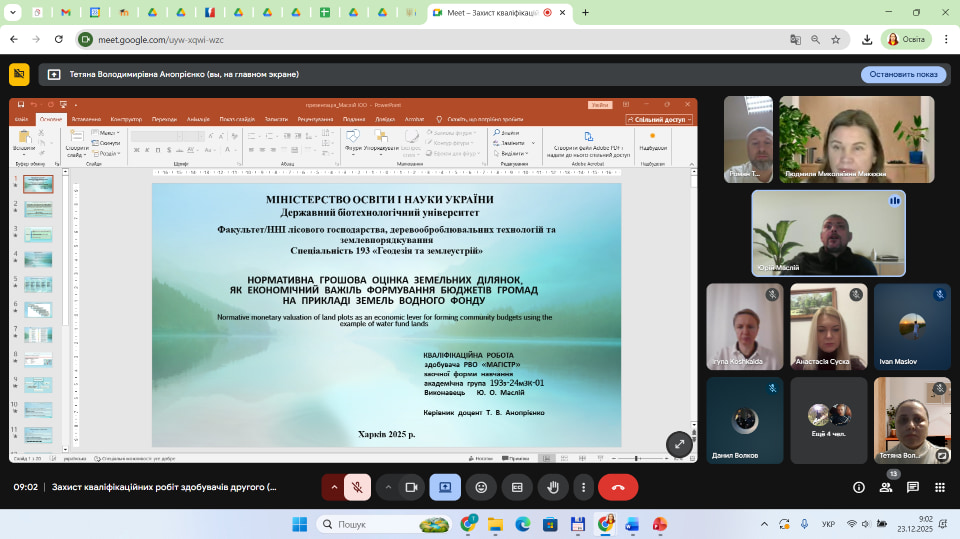Open the Gmail tab in Chrome
Screen dimensions: 960x539
pyautogui.click(x=64, y=13)
